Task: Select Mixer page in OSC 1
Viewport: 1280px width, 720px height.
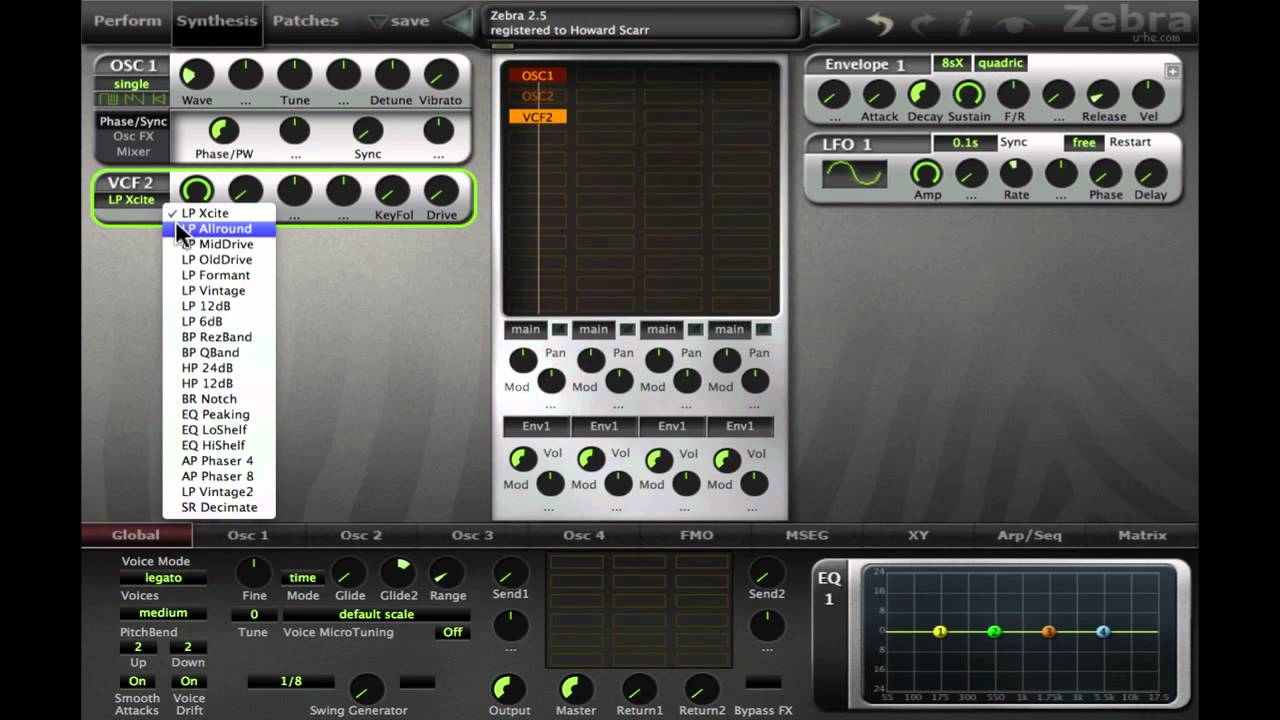Action: [133, 152]
